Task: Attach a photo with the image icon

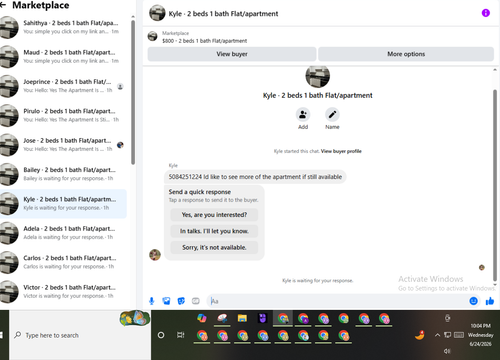Action: (166, 301)
